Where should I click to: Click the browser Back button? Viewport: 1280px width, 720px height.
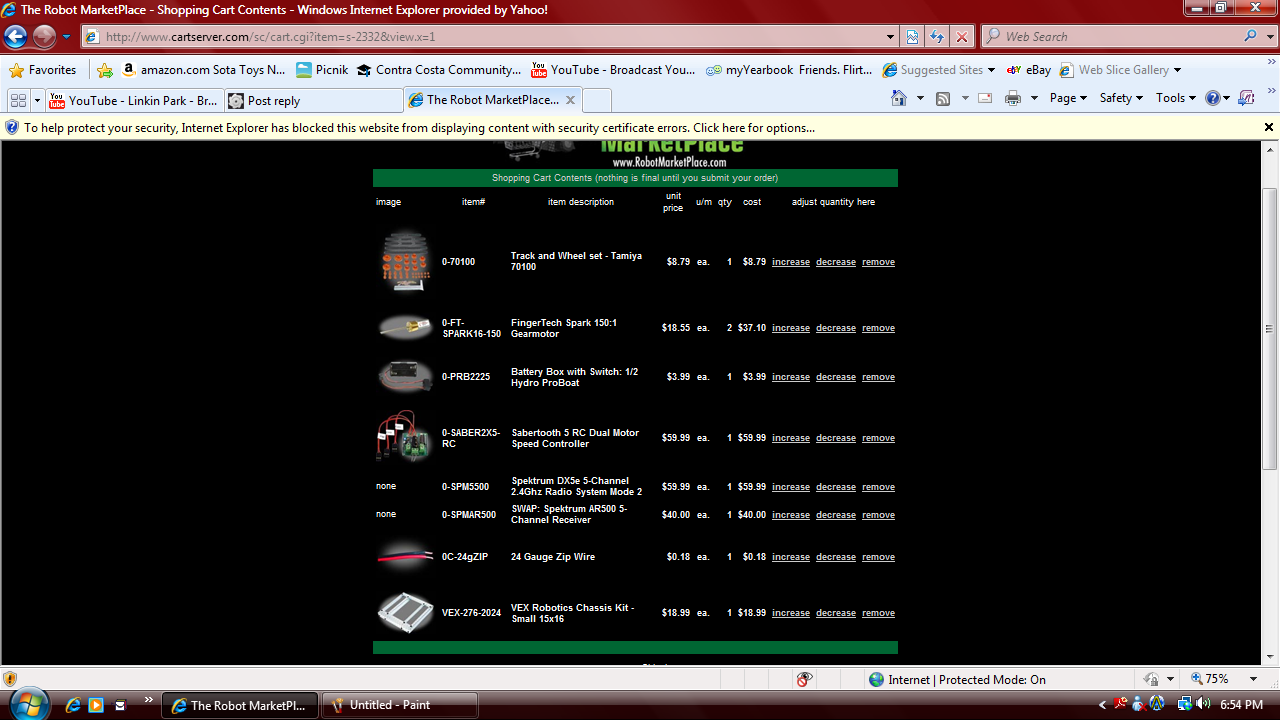15,37
